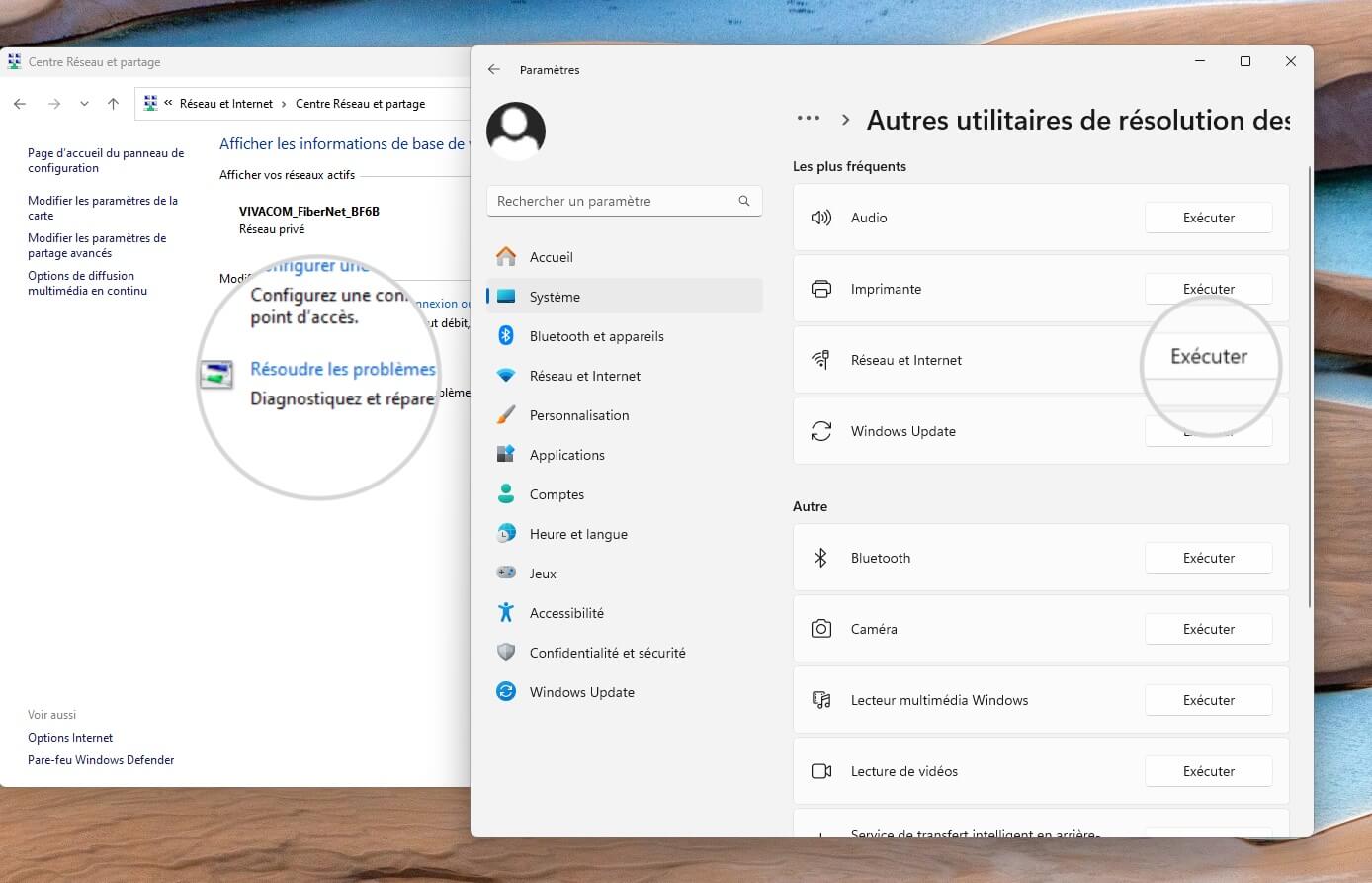Open Personnalisation settings

(625, 415)
